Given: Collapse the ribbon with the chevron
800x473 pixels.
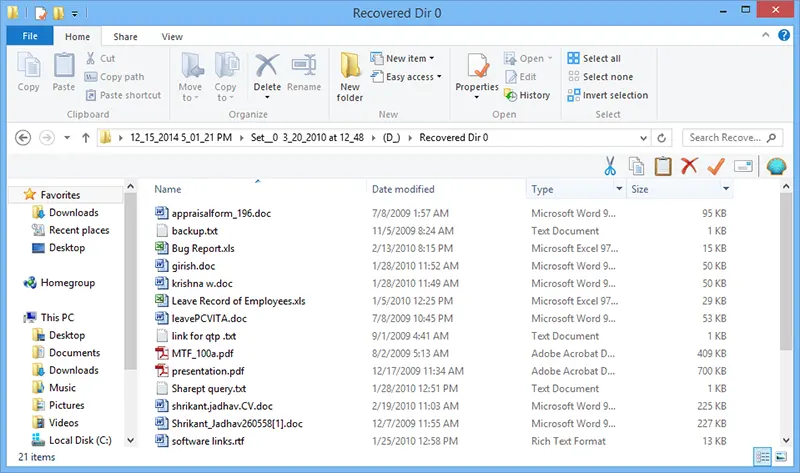Looking at the screenshot, I should [x=765, y=35].
